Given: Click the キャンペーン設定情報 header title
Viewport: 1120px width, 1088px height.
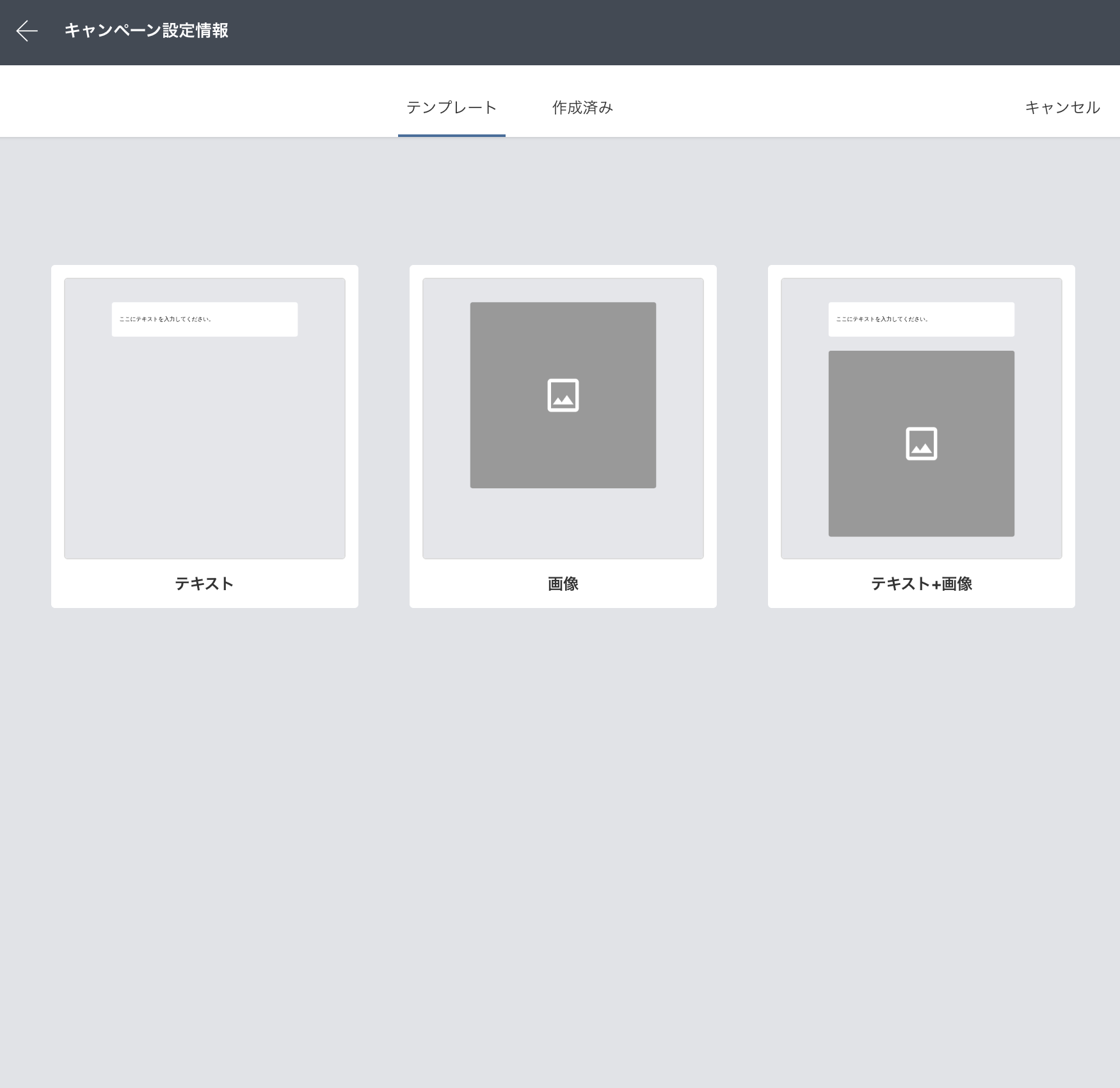Looking at the screenshot, I should (x=146, y=31).
